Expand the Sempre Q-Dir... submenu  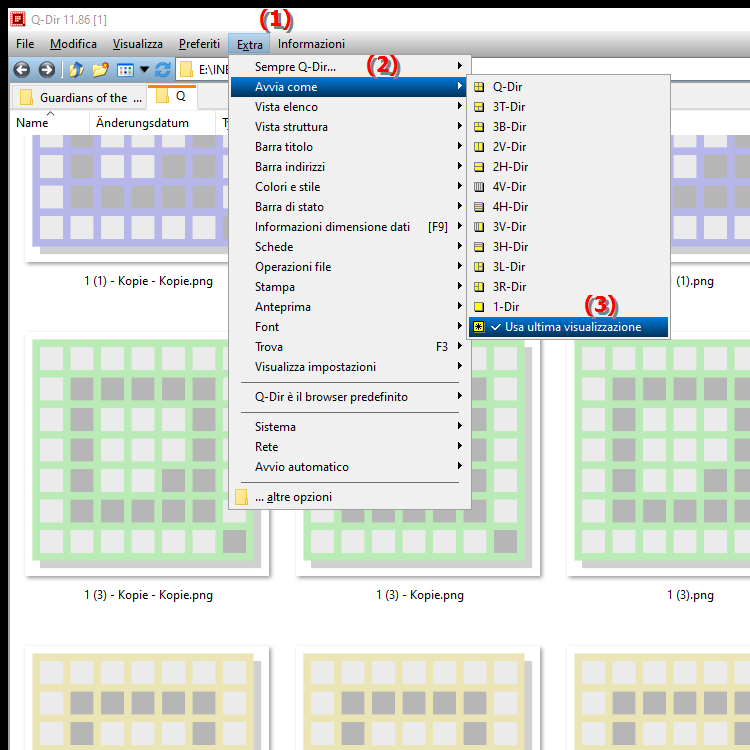pyautogui.click(x=351, y=67)
